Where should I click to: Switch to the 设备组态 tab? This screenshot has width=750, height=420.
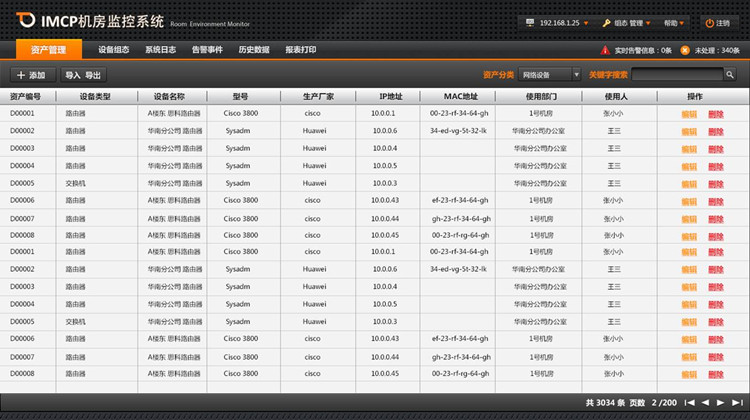[113, 49]
